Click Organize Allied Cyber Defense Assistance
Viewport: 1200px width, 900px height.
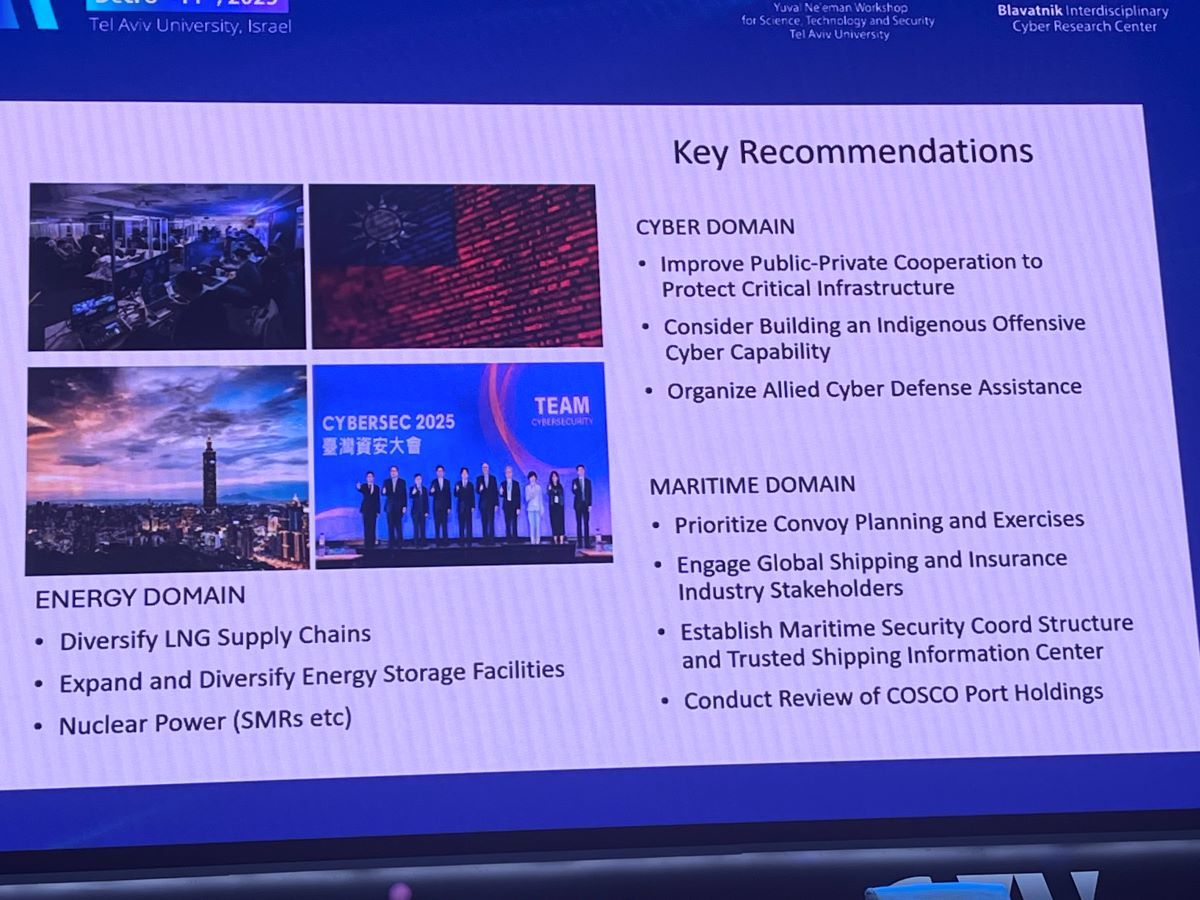pyautogui.click(x=874, y=388)
